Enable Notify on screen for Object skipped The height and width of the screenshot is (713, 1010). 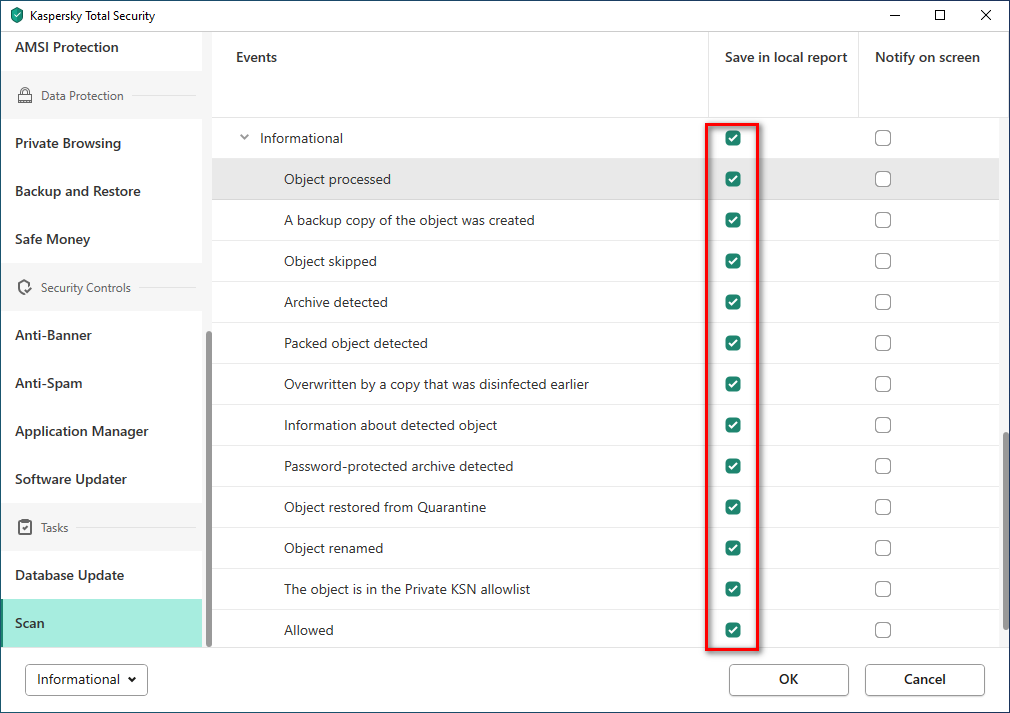(x=882, y=261)
